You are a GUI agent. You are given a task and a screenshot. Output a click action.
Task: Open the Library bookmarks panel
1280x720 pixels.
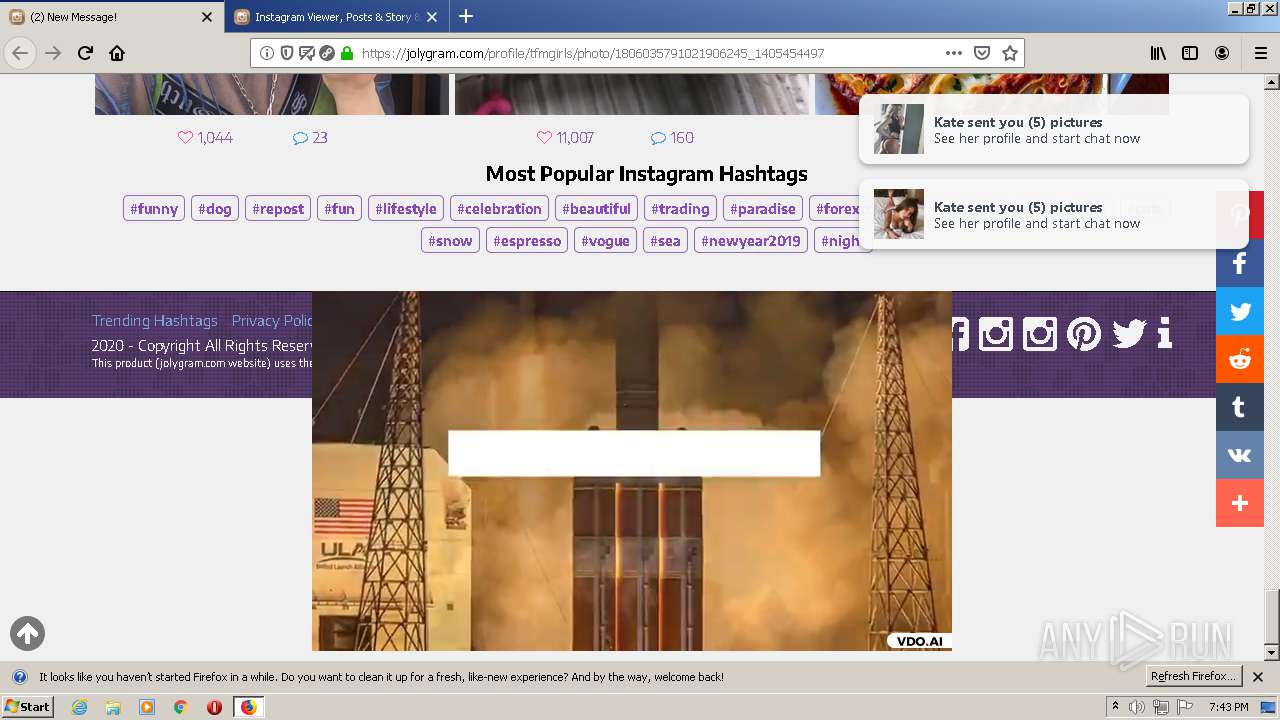click(x=1158, y=53)
